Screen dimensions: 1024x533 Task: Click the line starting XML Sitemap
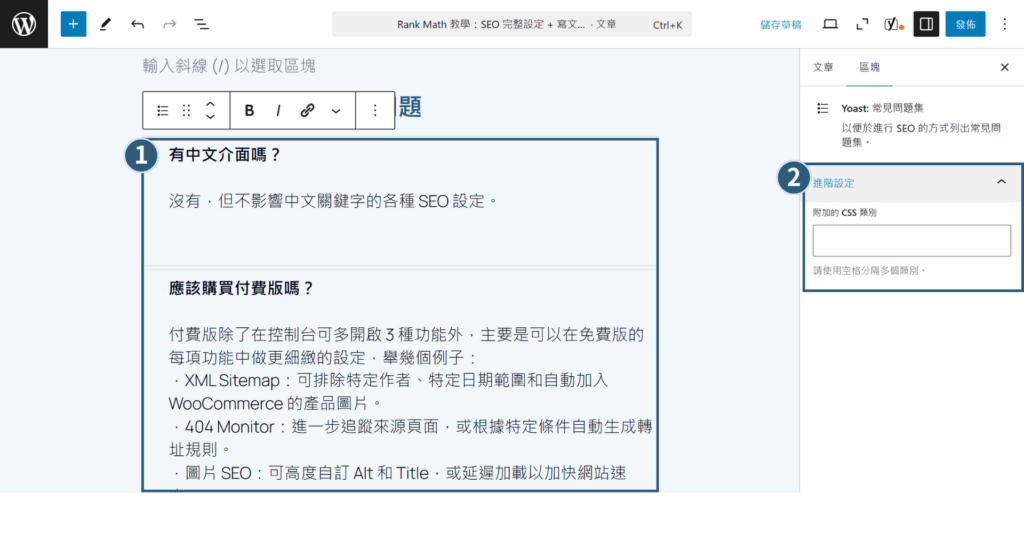pos(391,380)
